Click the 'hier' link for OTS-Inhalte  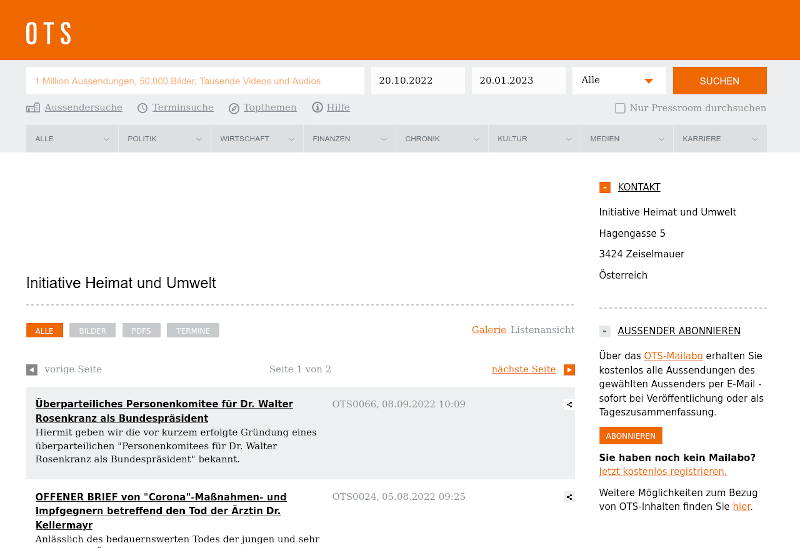coord(741,507)
